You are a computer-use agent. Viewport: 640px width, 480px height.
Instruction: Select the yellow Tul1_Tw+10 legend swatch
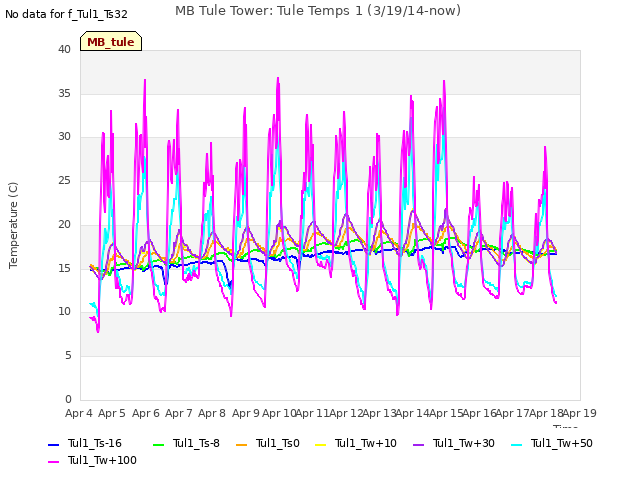click(321, 444)
